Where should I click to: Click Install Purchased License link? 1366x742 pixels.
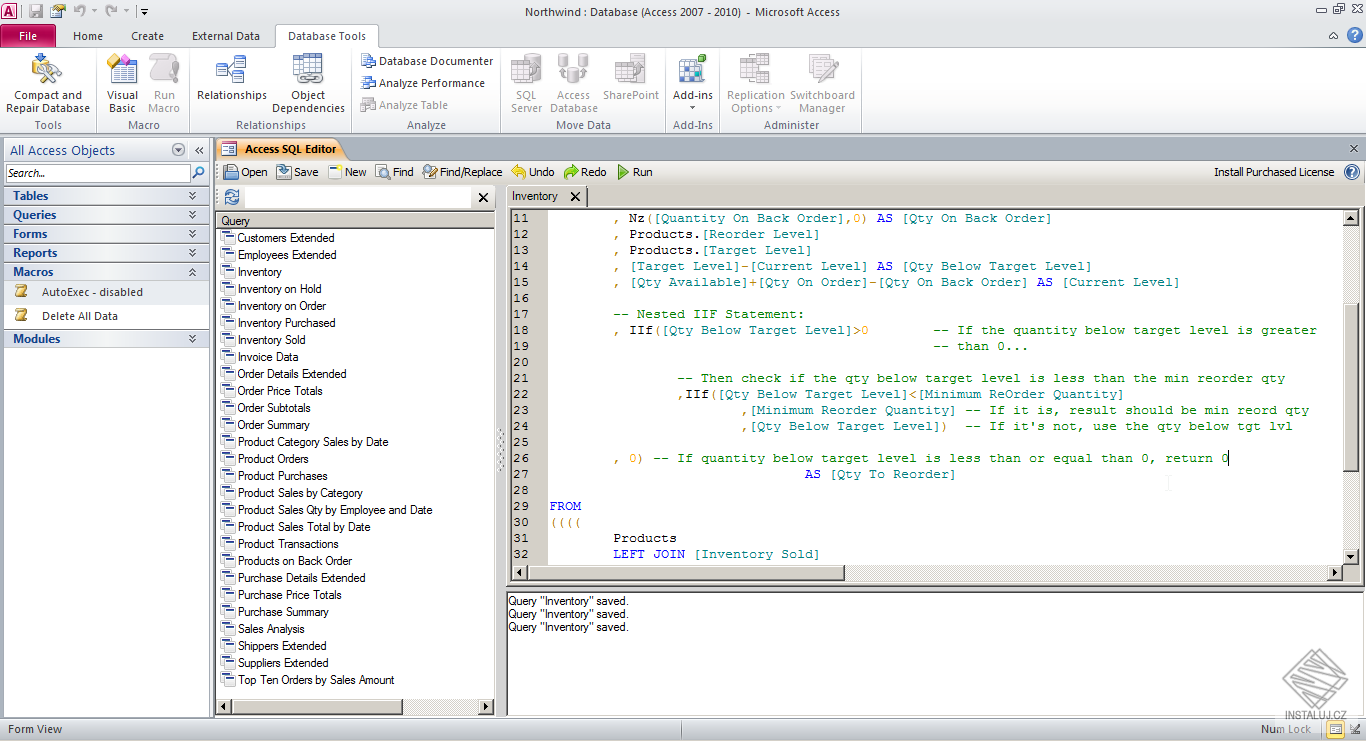(x=1274, y=172)
